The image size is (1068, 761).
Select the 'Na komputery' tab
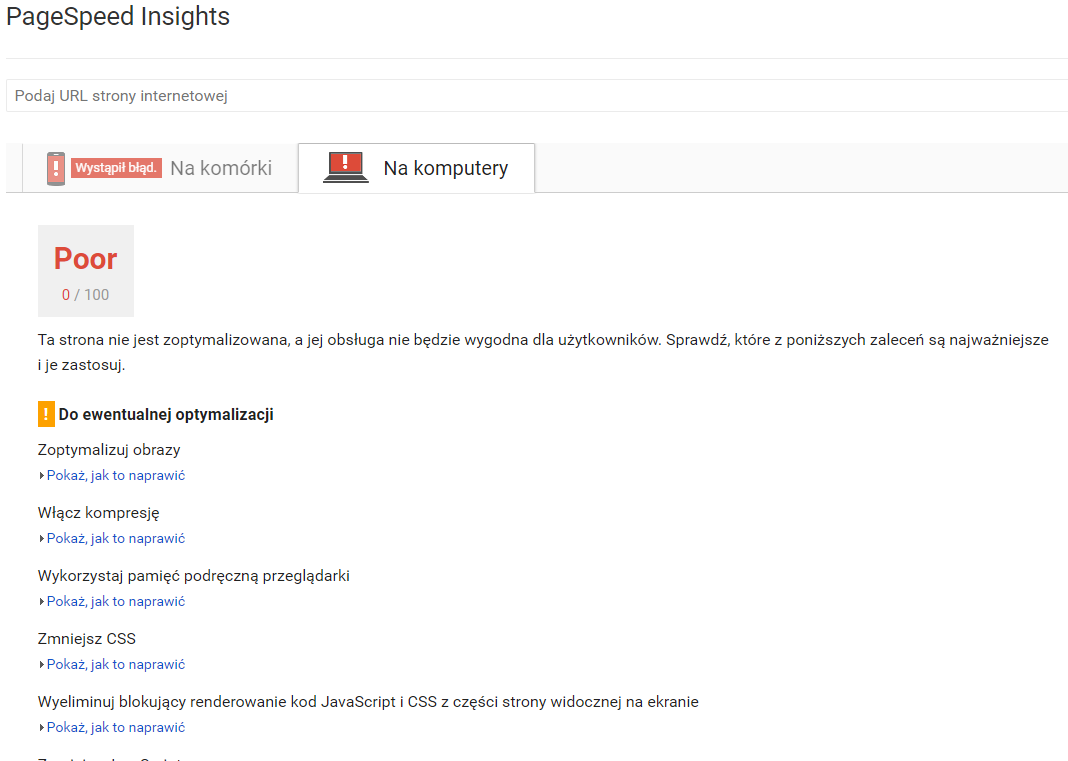coord(445,168)
